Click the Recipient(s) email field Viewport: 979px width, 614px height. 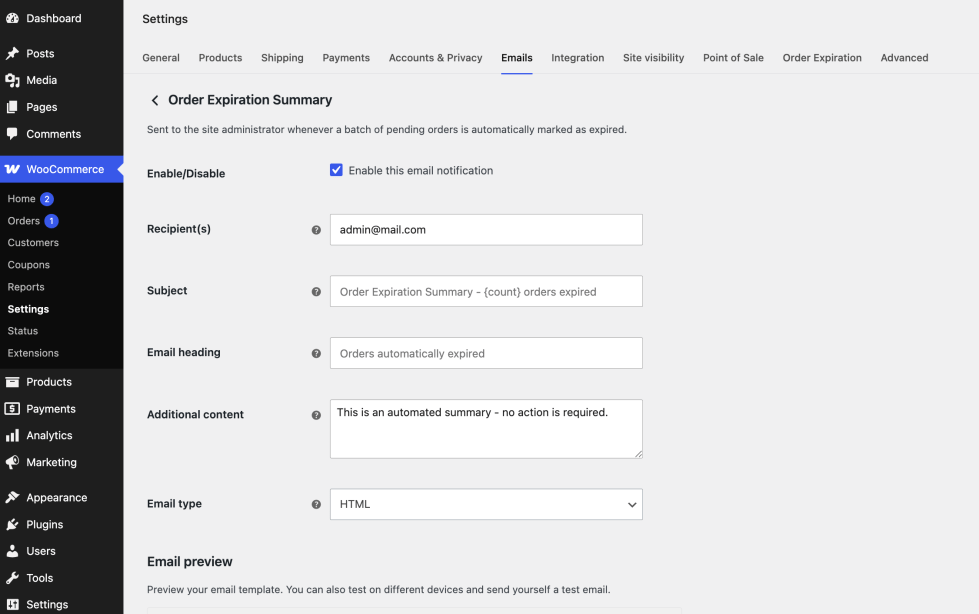point(486,230)
